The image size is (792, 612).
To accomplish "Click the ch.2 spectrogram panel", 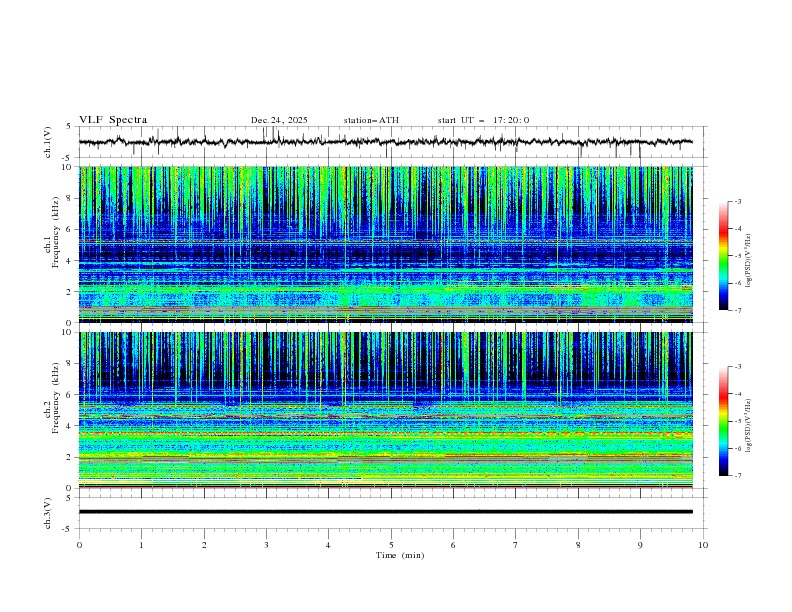I will click(x=386, y=410).
